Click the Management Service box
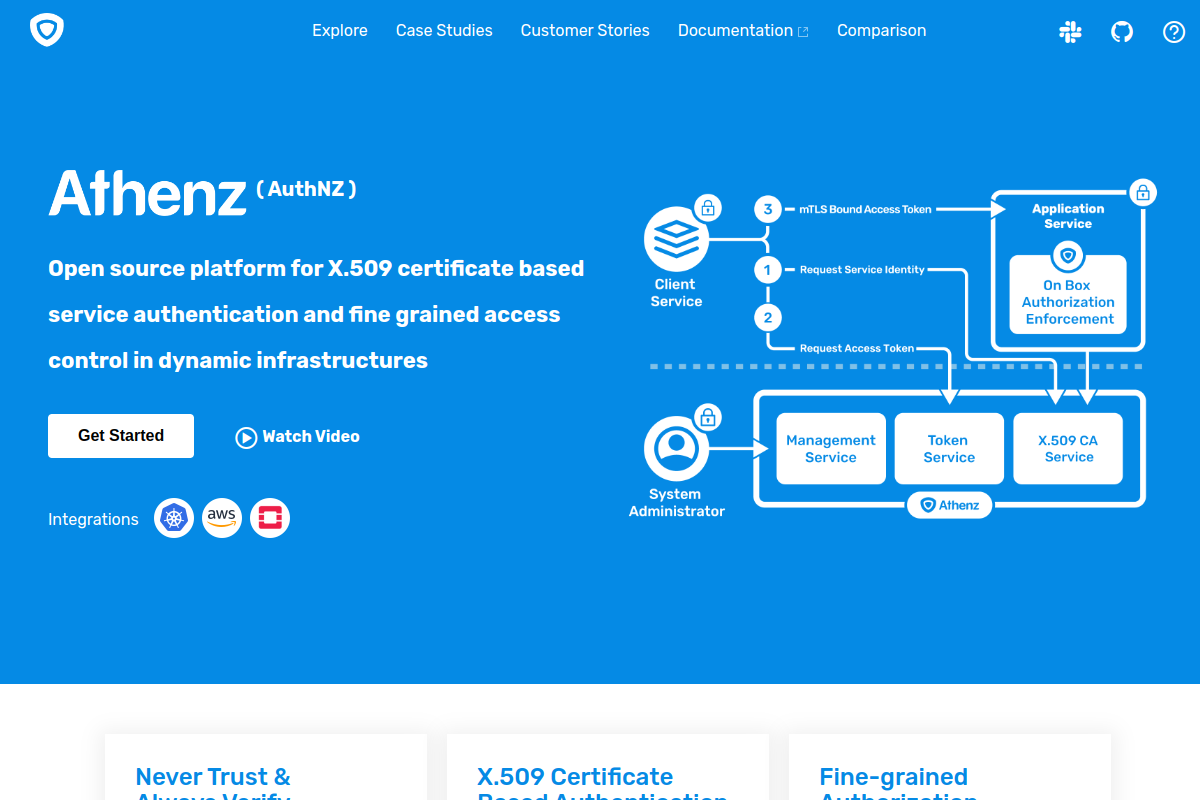 [831, 448]
